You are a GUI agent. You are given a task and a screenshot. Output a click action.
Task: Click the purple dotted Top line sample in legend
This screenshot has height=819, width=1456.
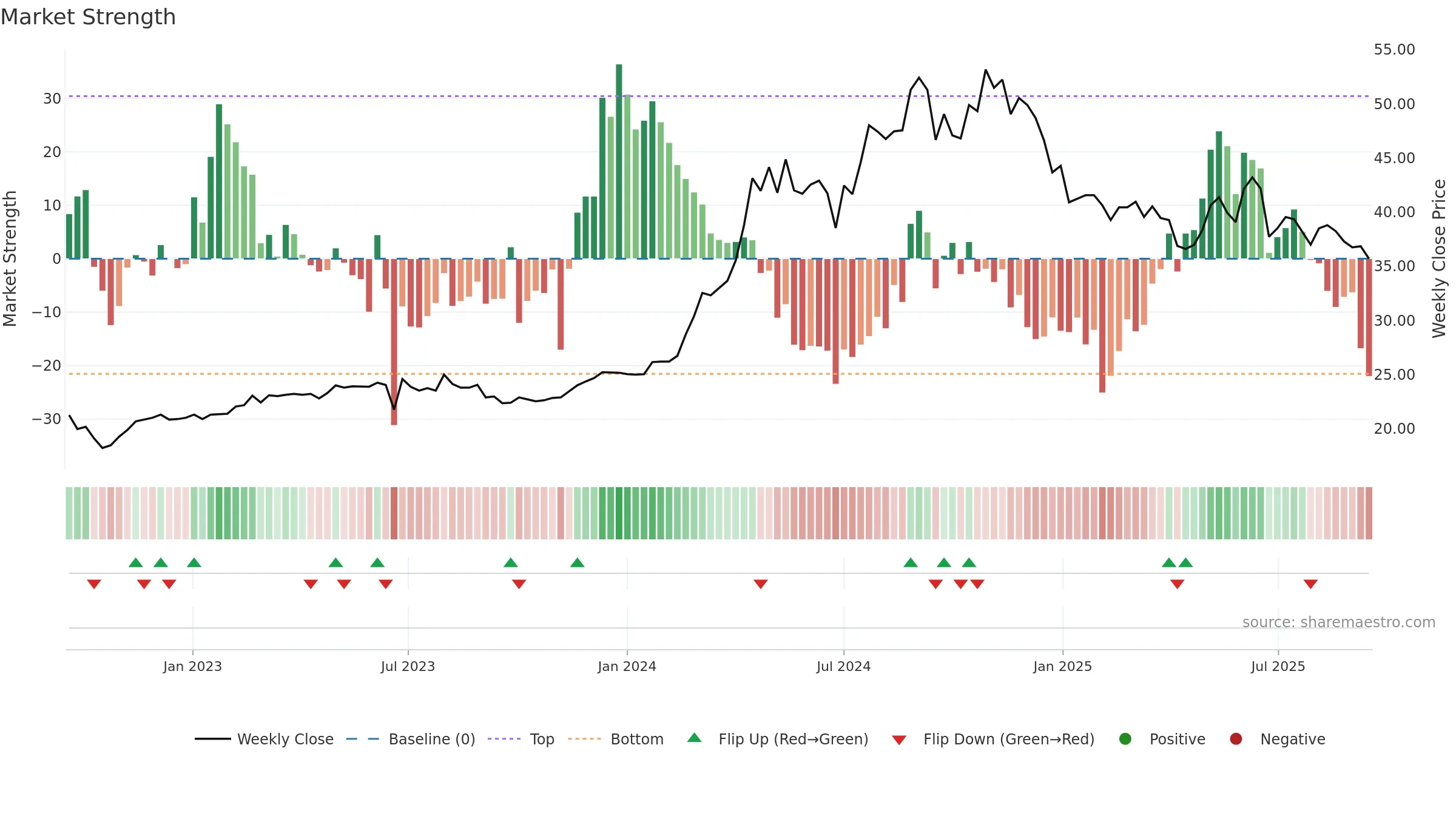(x=504, y=739)
